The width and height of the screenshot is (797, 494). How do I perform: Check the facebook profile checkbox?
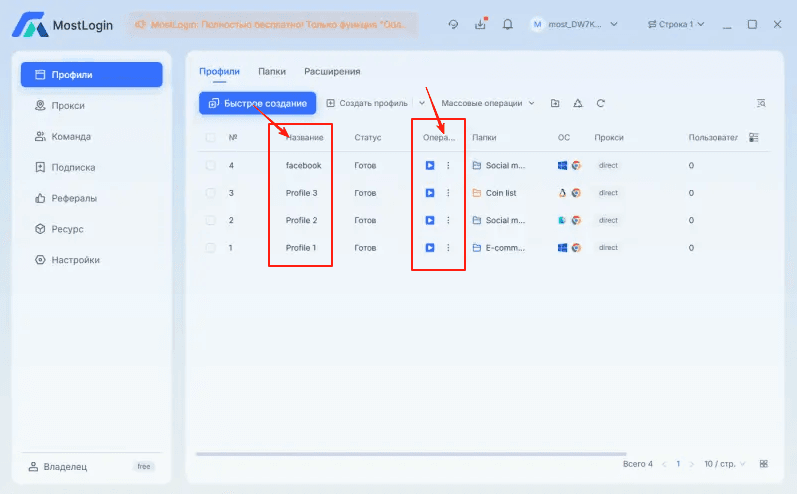[x=210, y=165]
